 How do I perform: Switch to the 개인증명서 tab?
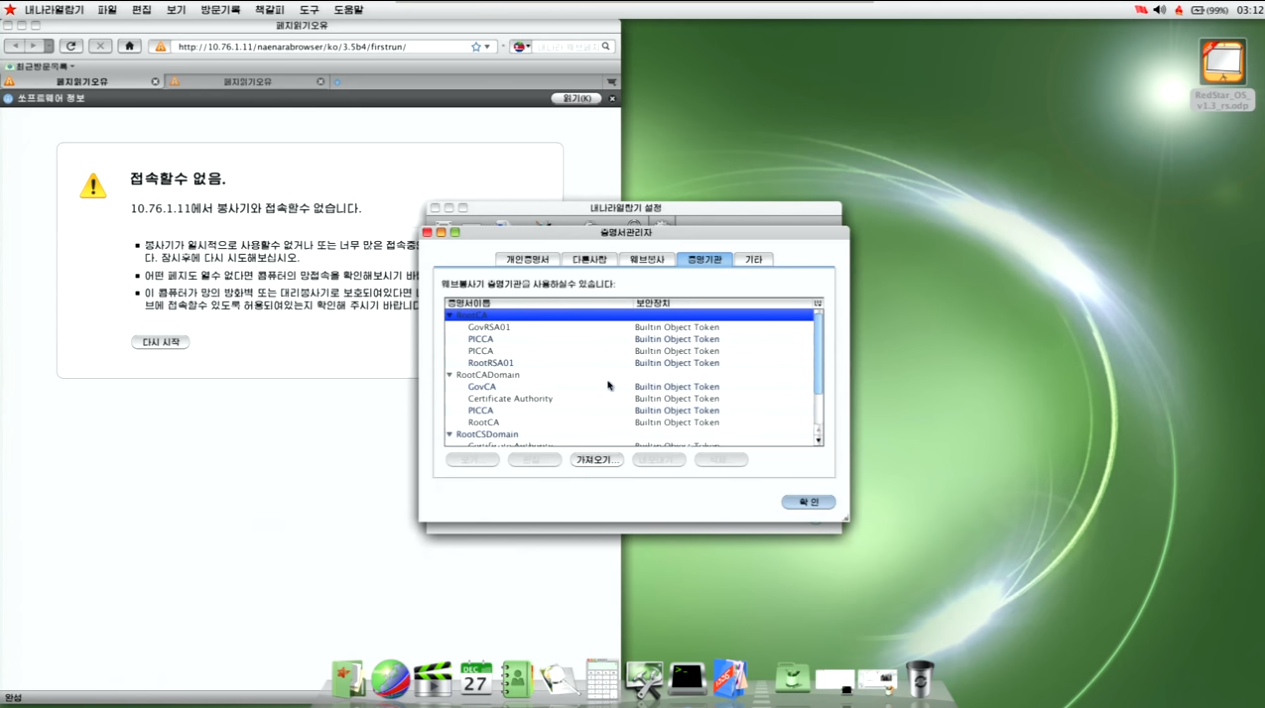pyautogui.click(x=527, y=259)
